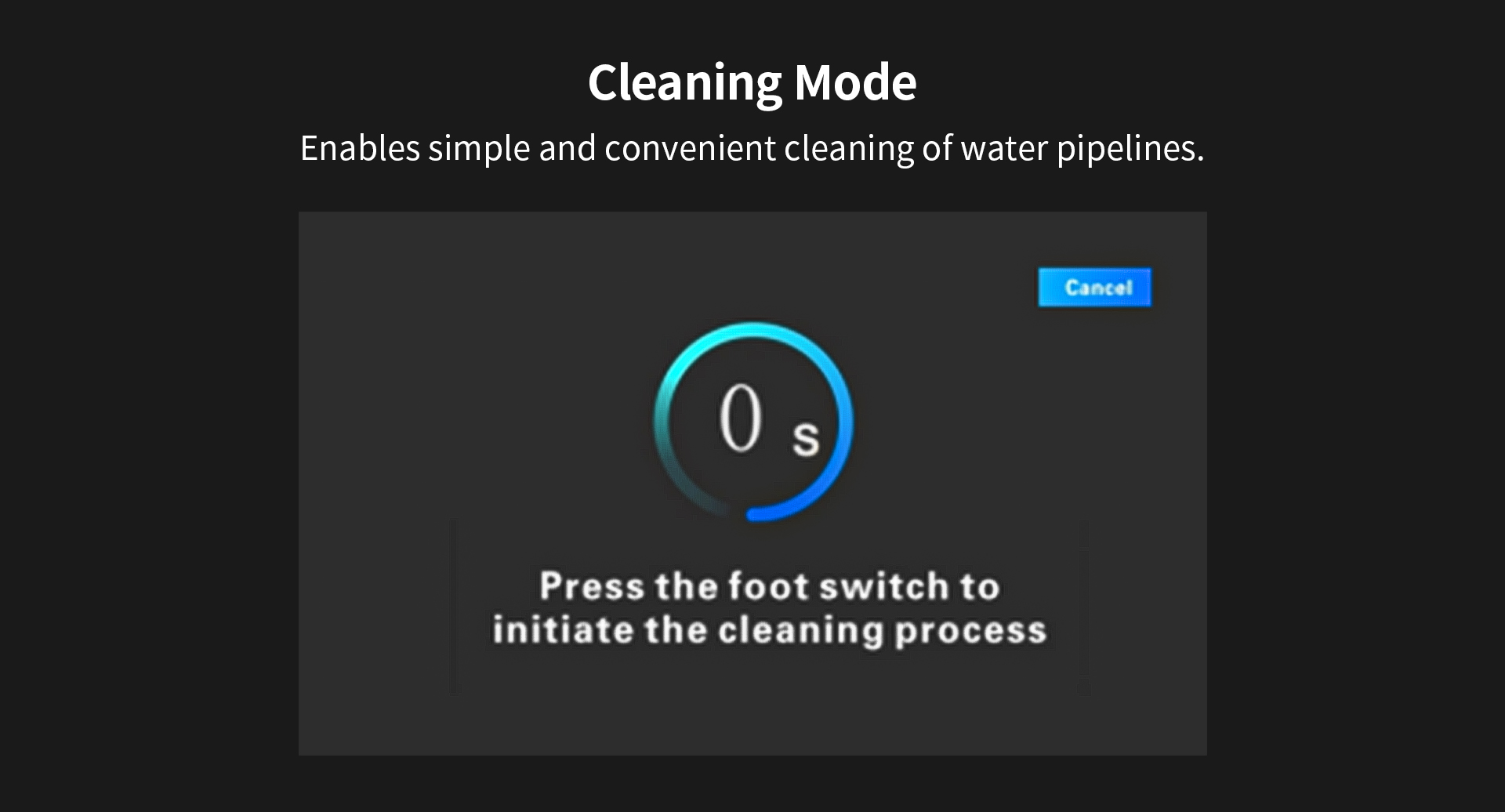Click the cyan top arc of the timer ring
The image size is (1505, 812).
point(752,329)
